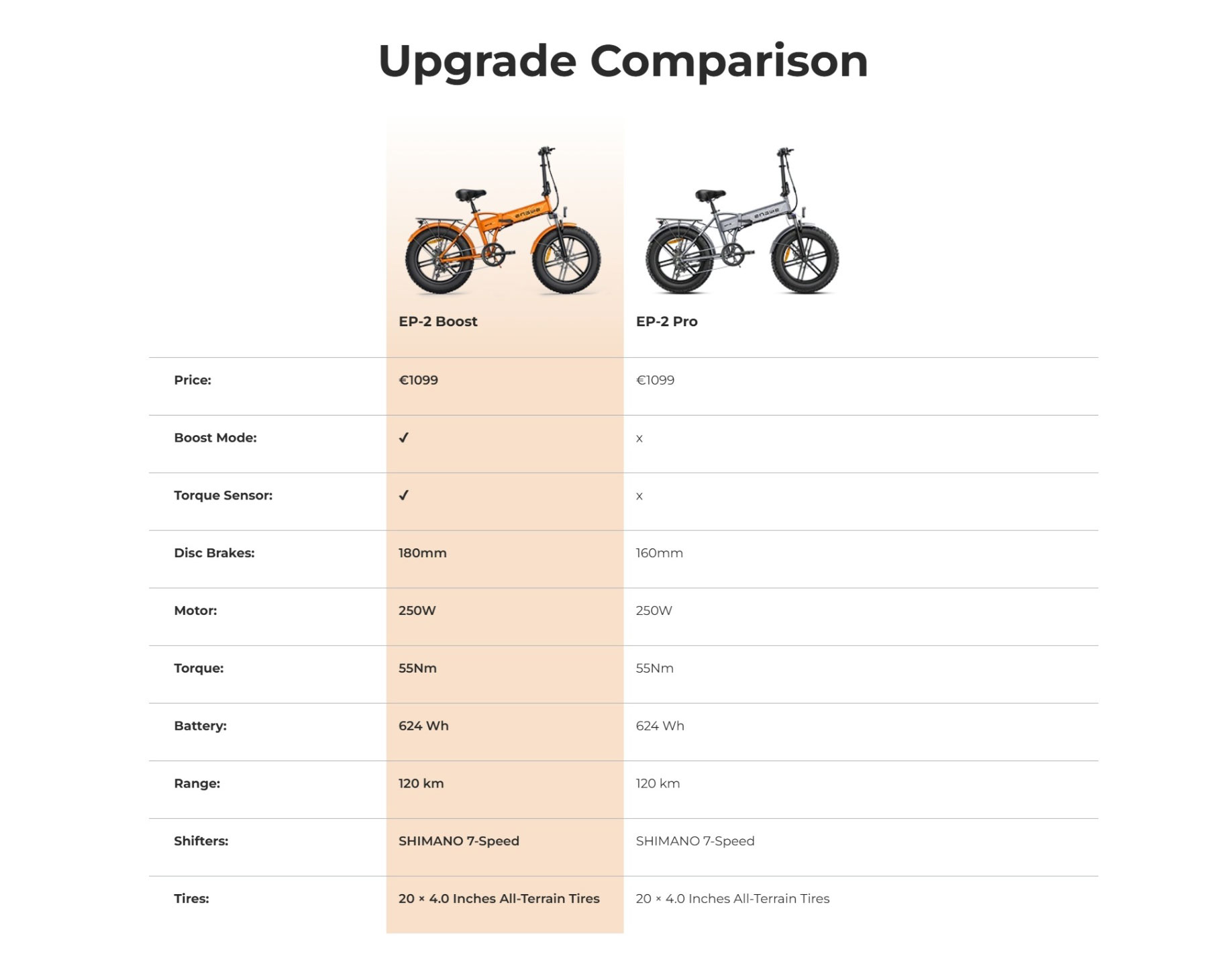Click the €1099 price in the EP-2 Boost column
Viewport: 1232px width, 974px height.
coord(418,380)
